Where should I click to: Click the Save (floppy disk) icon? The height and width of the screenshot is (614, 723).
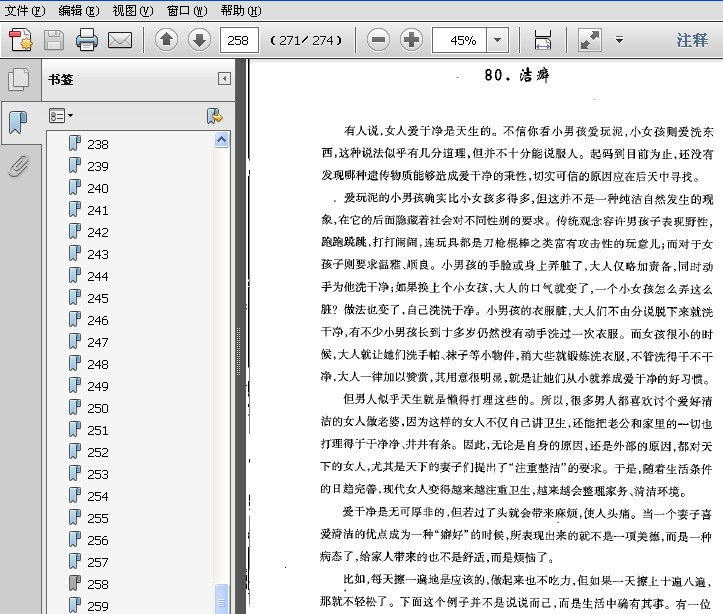coord(54,40)
